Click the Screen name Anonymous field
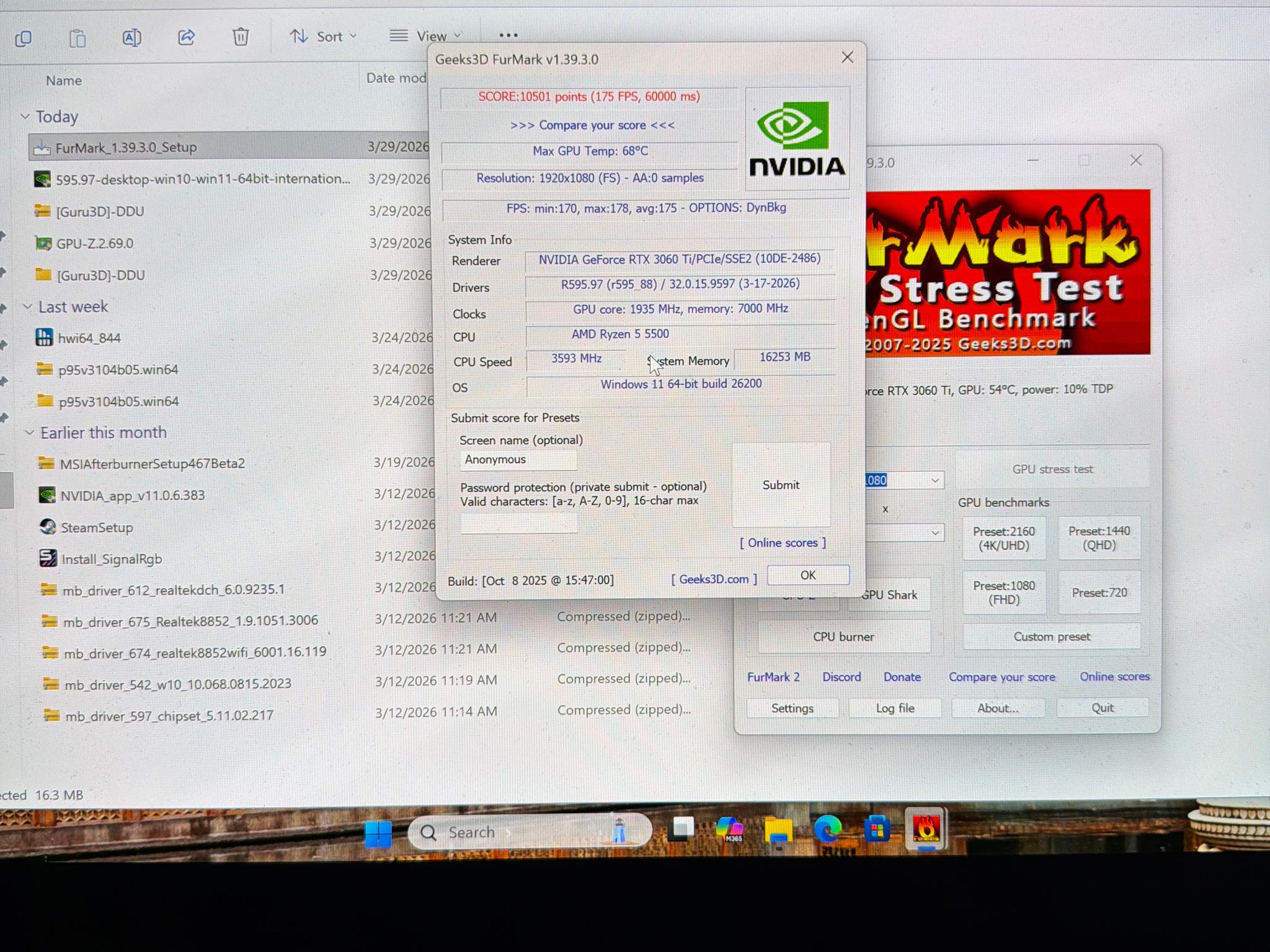 [518, 460]
